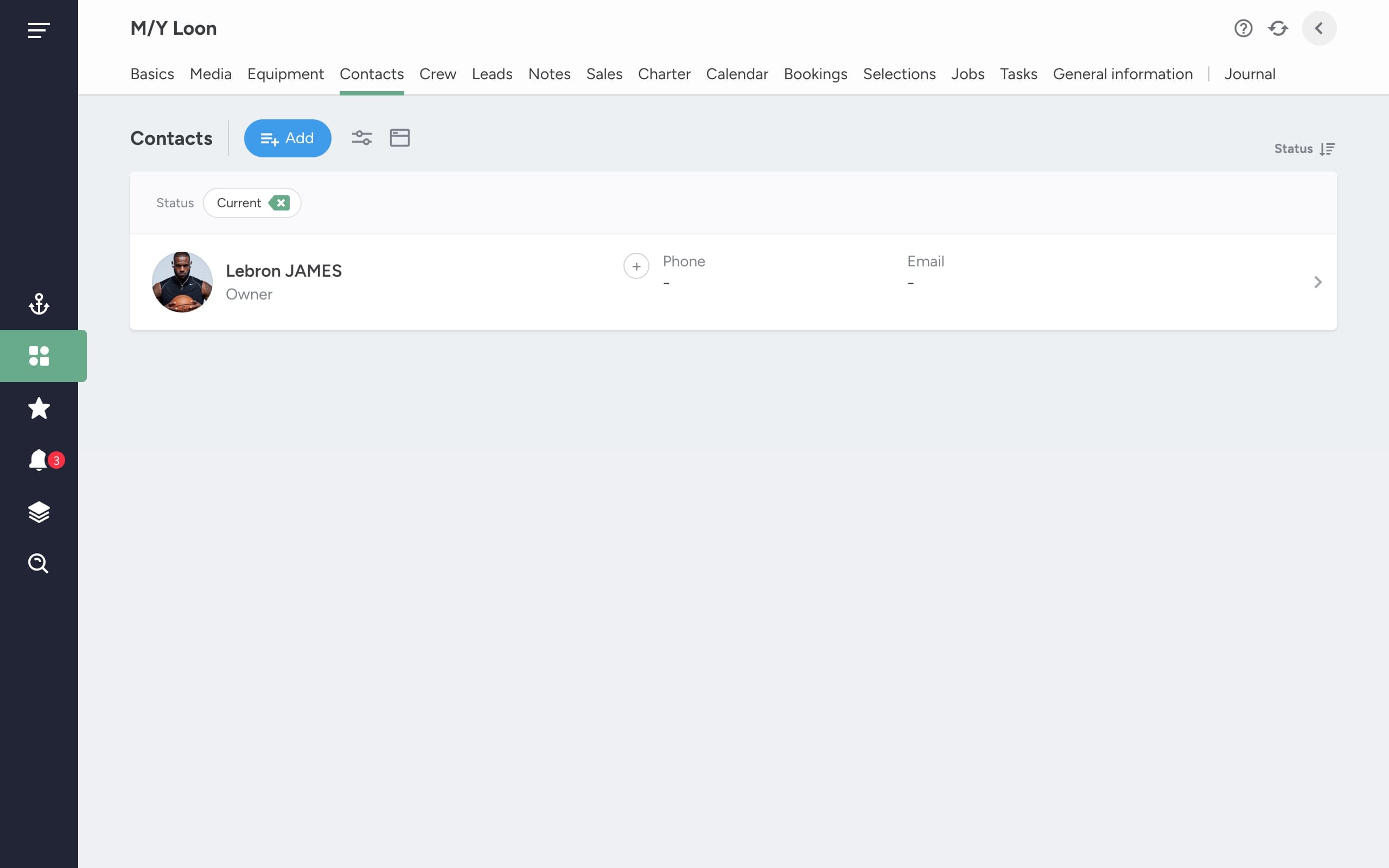This screenshot has width=1389, height=868.
Task: Open the Charter tab
Action: (664, 74)
